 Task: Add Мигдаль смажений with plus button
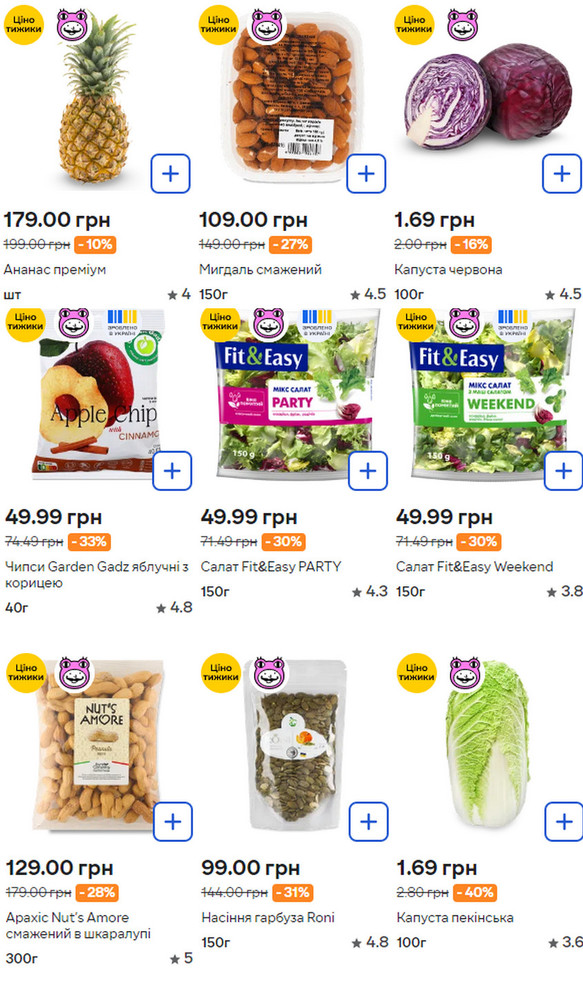(366, 173)
